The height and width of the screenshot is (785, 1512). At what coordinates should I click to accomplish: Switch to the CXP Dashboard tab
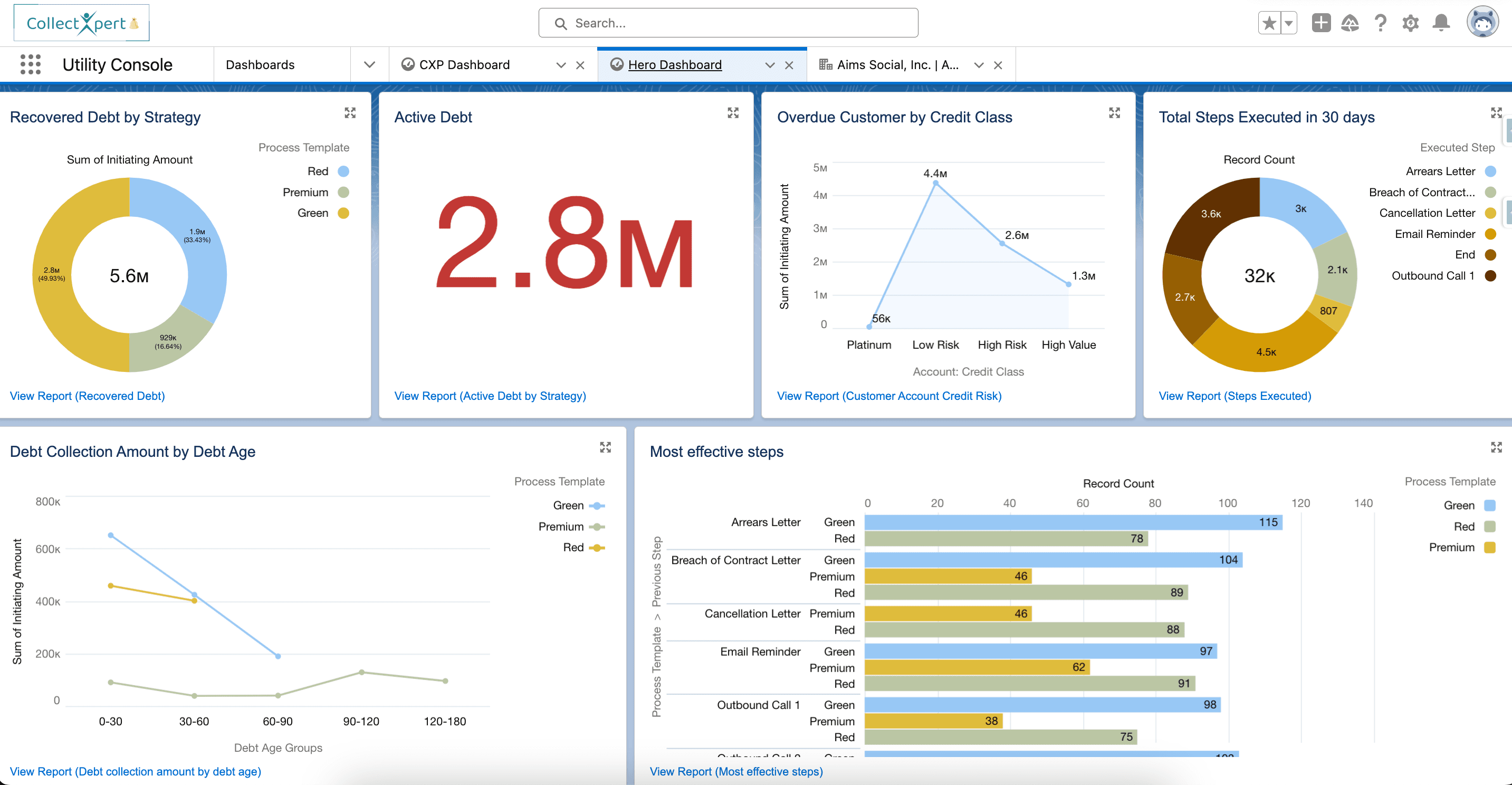pyautogui.click(x=464, y=64)
